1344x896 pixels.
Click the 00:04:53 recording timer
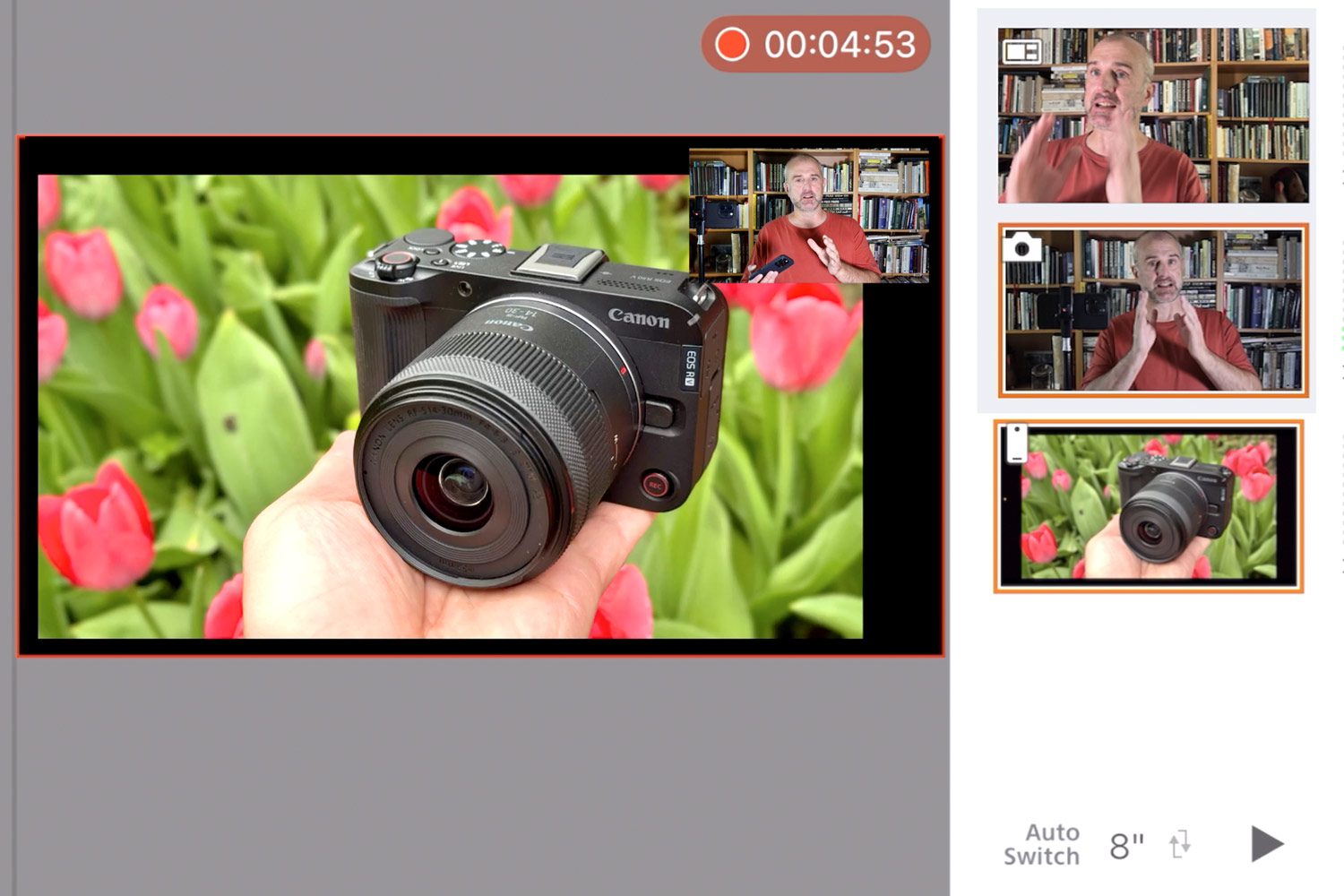pyautogui.click(x=840, y=45)
